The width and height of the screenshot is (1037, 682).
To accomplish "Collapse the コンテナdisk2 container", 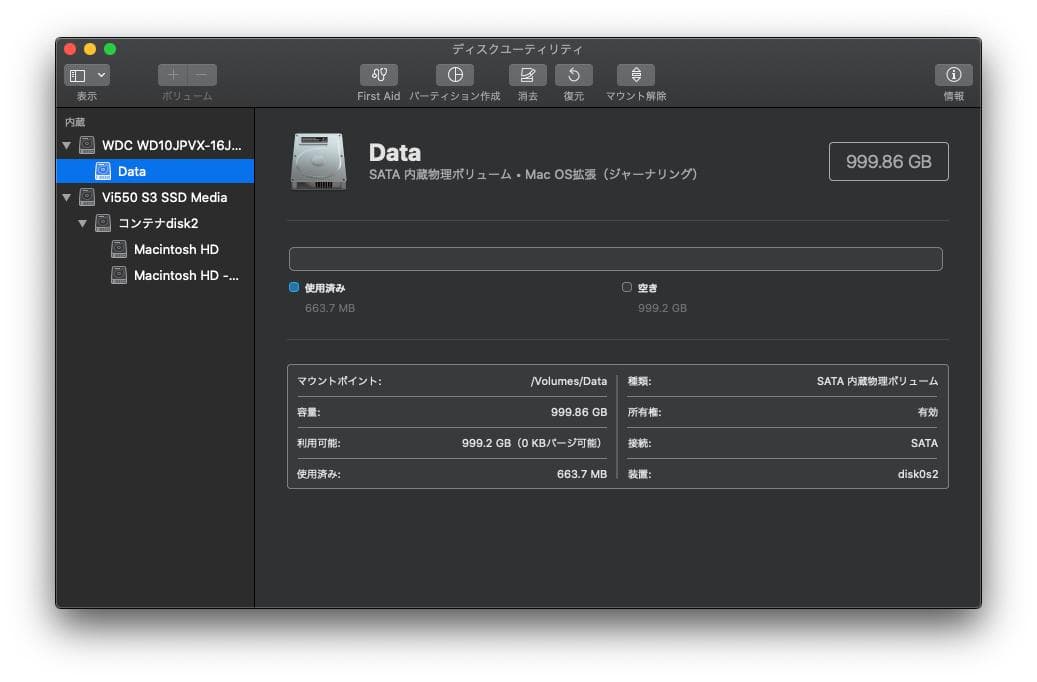I will point(82,223).
